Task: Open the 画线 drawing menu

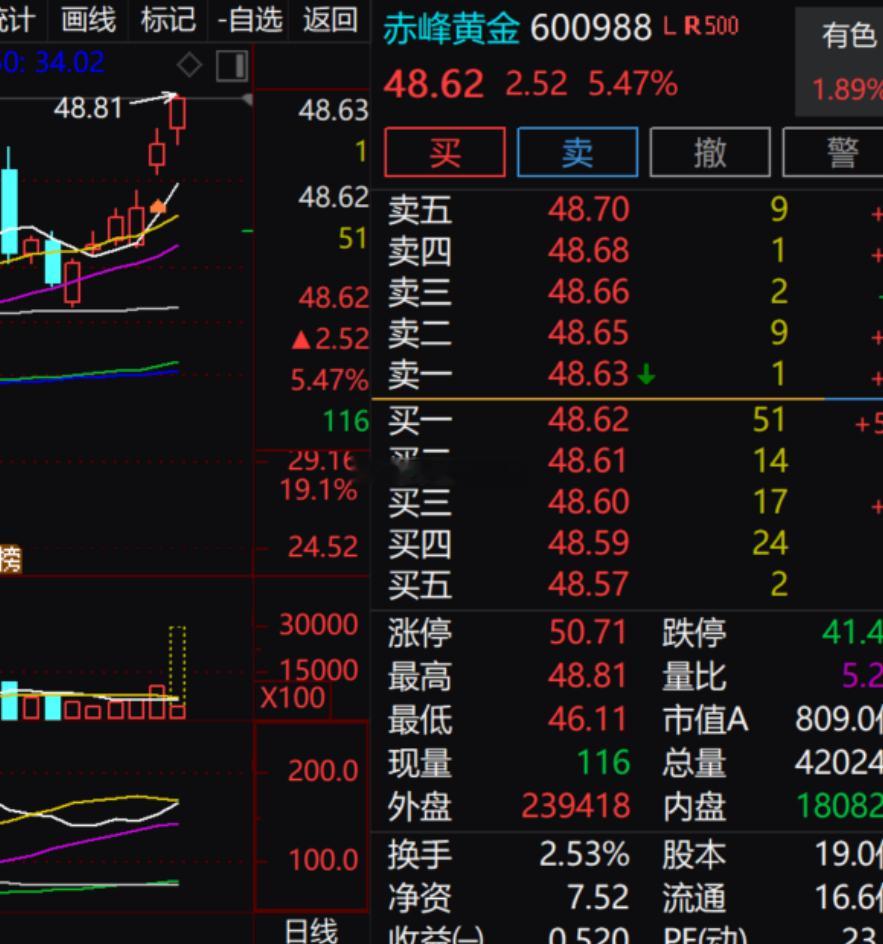Action: coord(88,19)
